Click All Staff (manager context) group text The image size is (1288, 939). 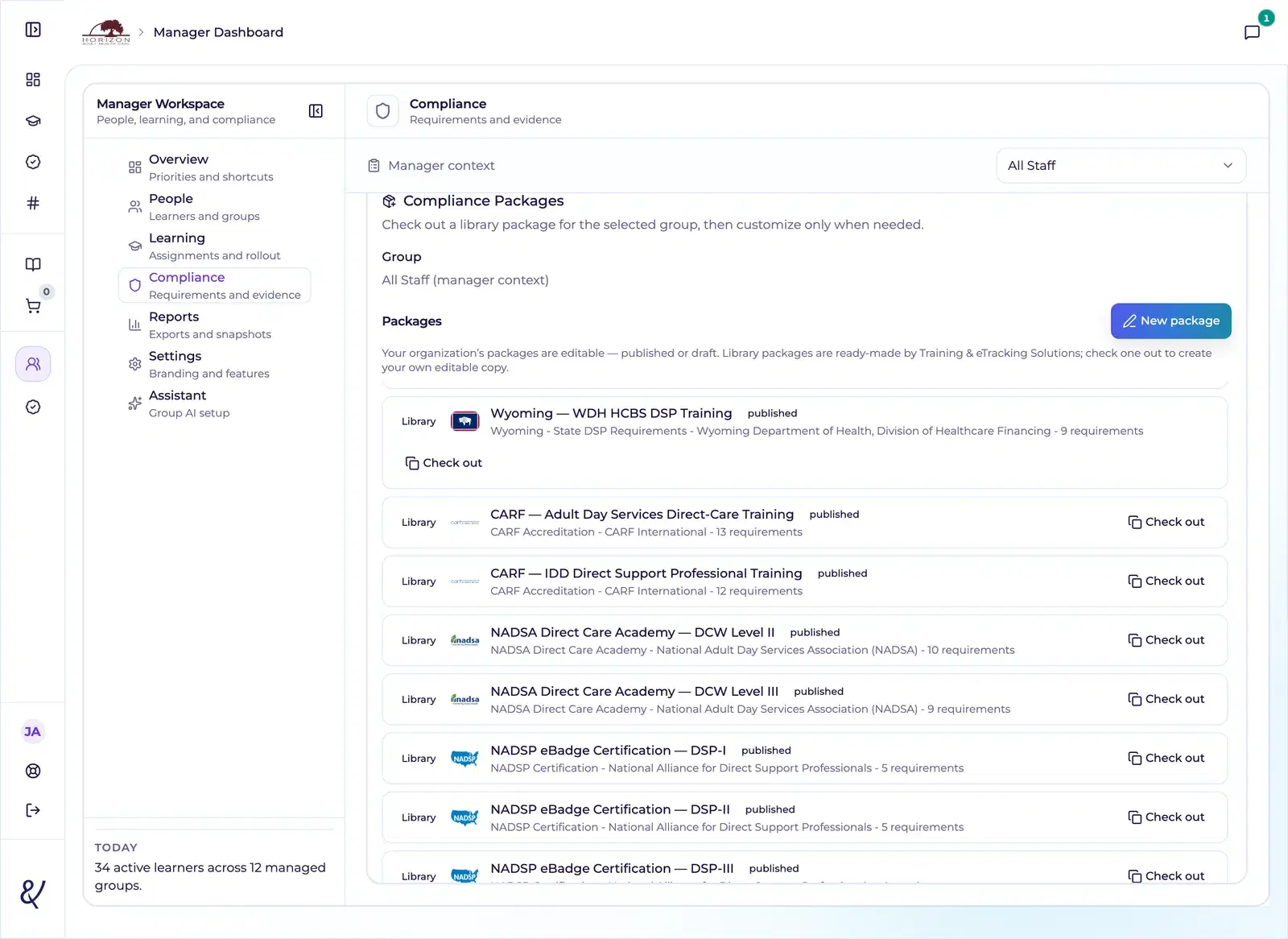[465, 280]
